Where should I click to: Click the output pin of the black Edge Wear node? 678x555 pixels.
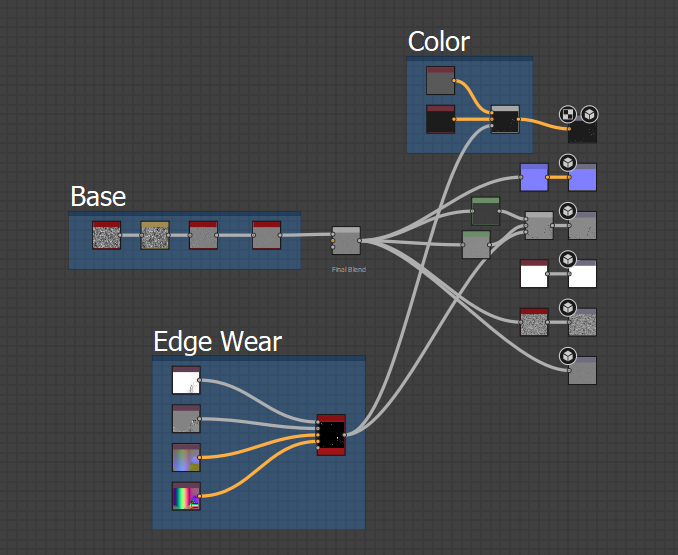pyautogui.click(x=345, y=435)
